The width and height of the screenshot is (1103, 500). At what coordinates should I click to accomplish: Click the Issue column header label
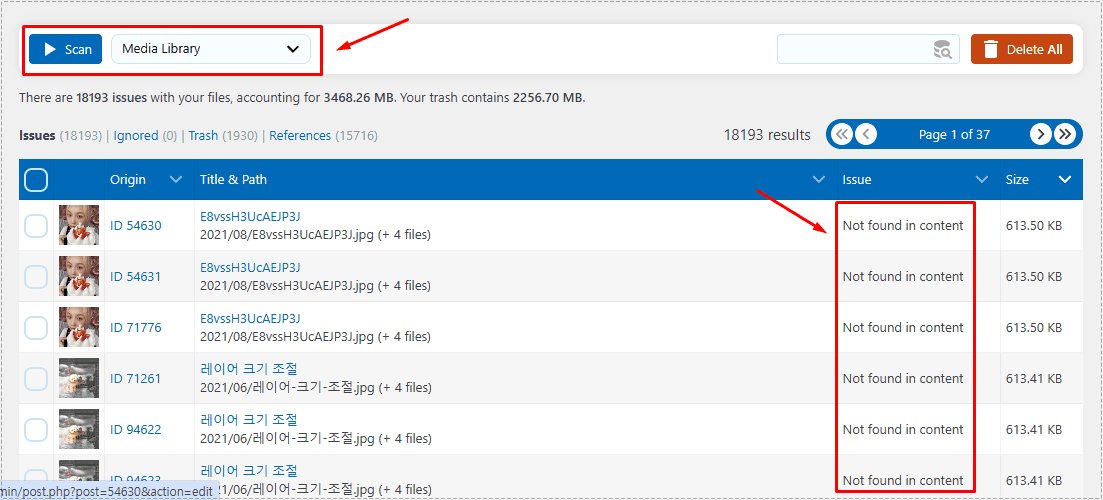click(x=857, y=180)
